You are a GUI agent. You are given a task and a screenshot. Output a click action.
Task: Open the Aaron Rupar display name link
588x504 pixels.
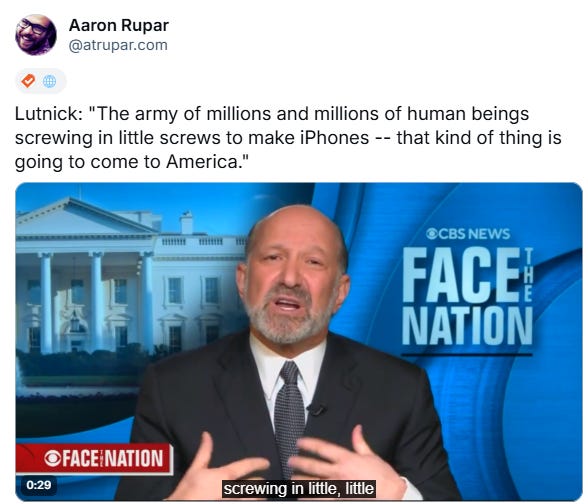click(118, 26)
